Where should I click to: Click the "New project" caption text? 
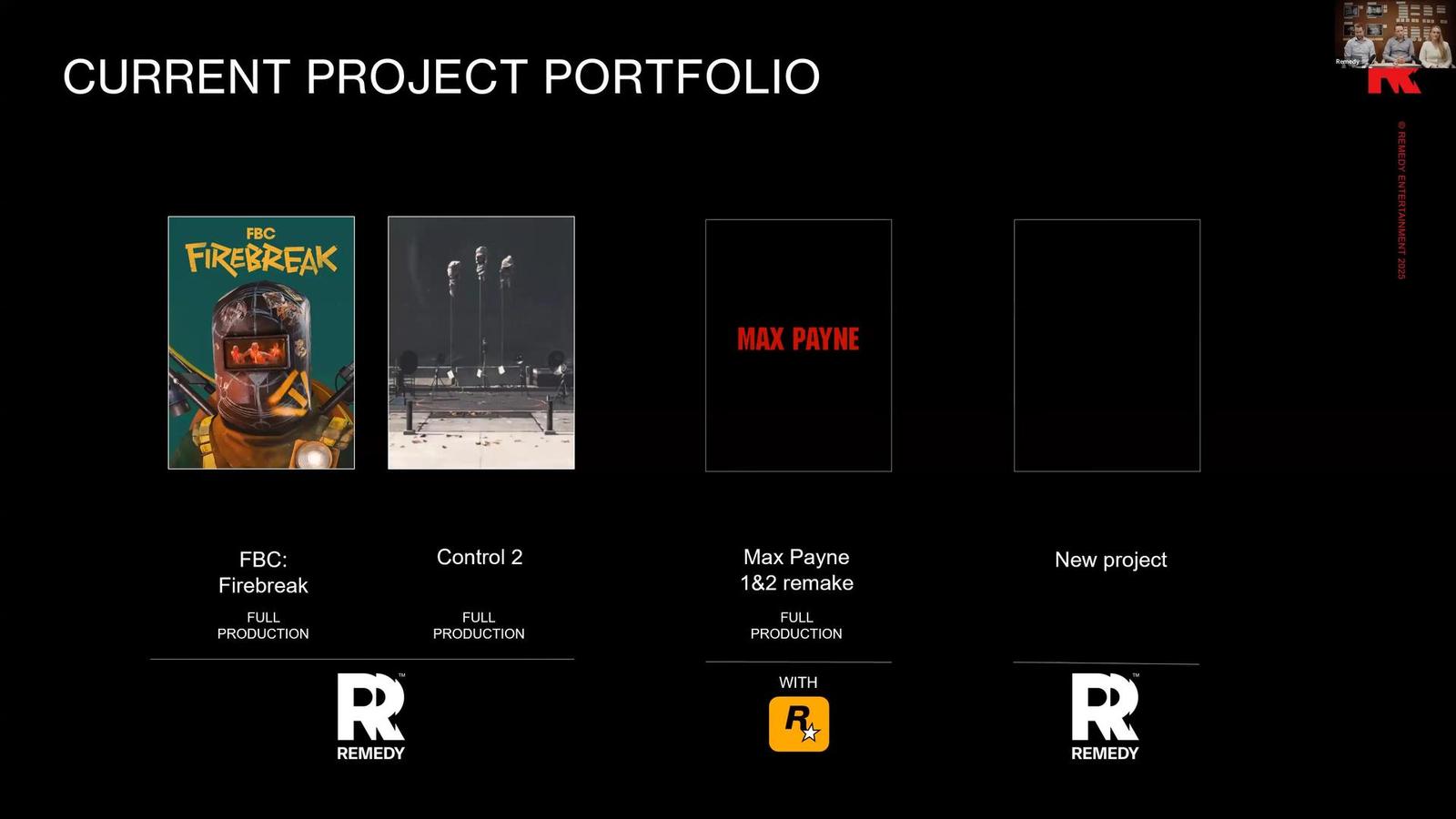(x=1110, y=560)
